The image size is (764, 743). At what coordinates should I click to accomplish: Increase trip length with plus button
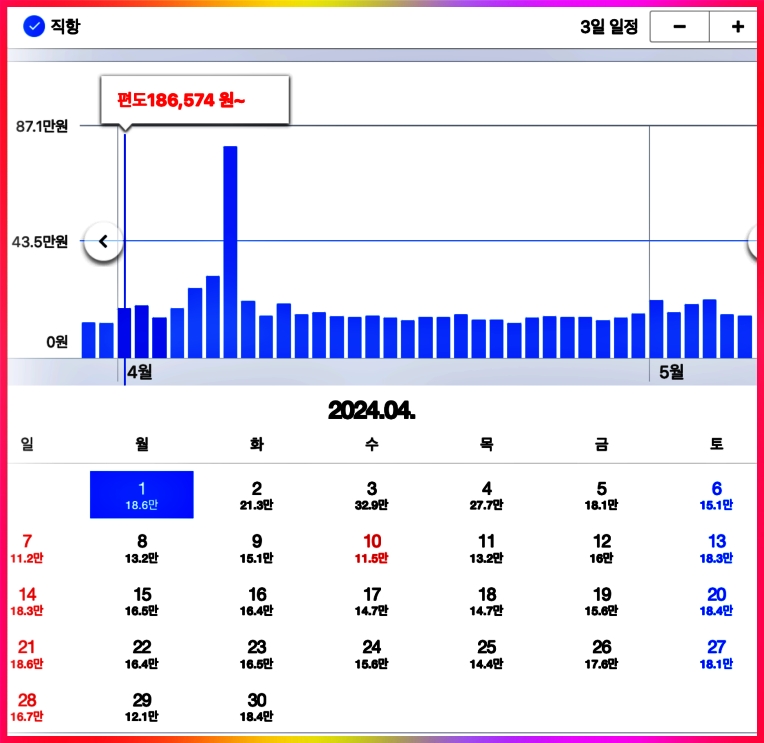[736, 27]
